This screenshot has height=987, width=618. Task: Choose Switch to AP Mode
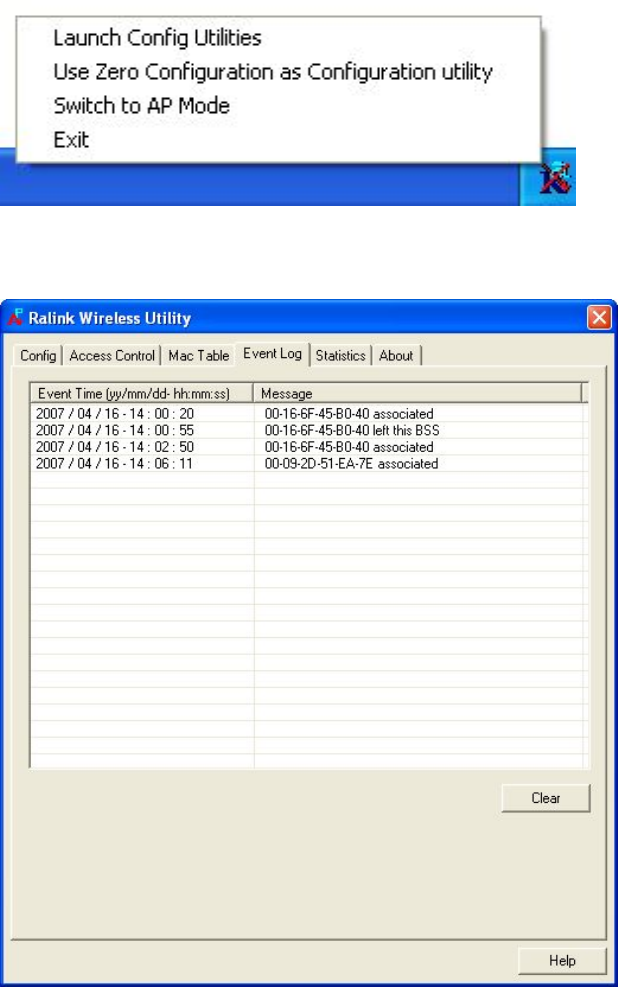[x=142, y=106]
